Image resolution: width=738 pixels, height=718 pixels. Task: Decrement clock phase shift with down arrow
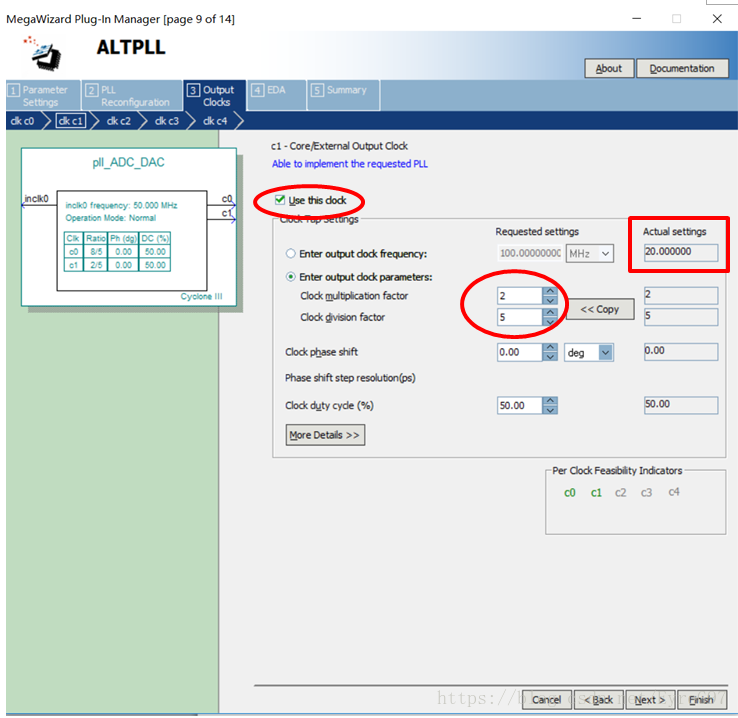[550, 357]
